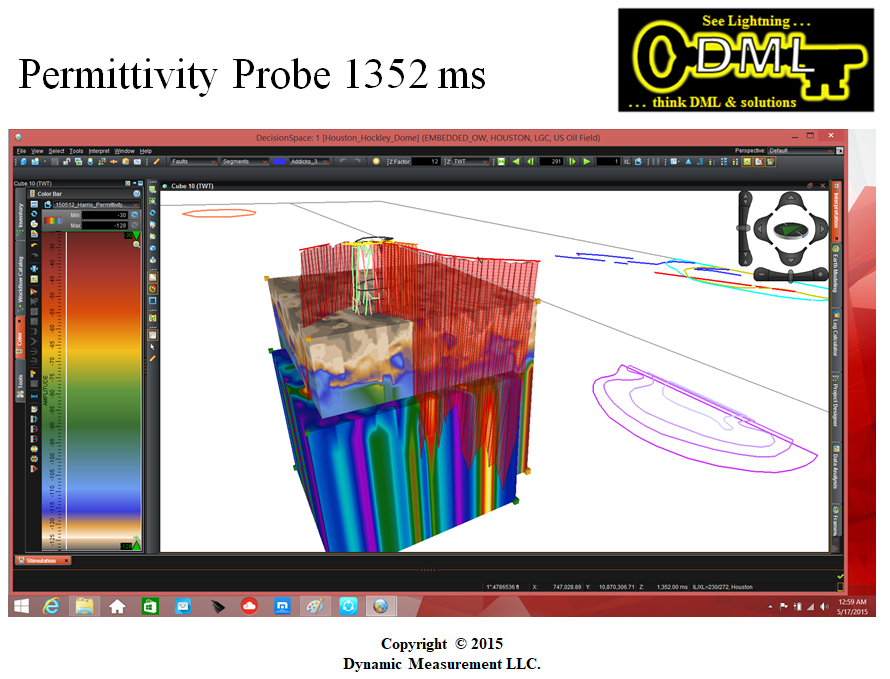Expand the Segments dropdown

point(244,162)
